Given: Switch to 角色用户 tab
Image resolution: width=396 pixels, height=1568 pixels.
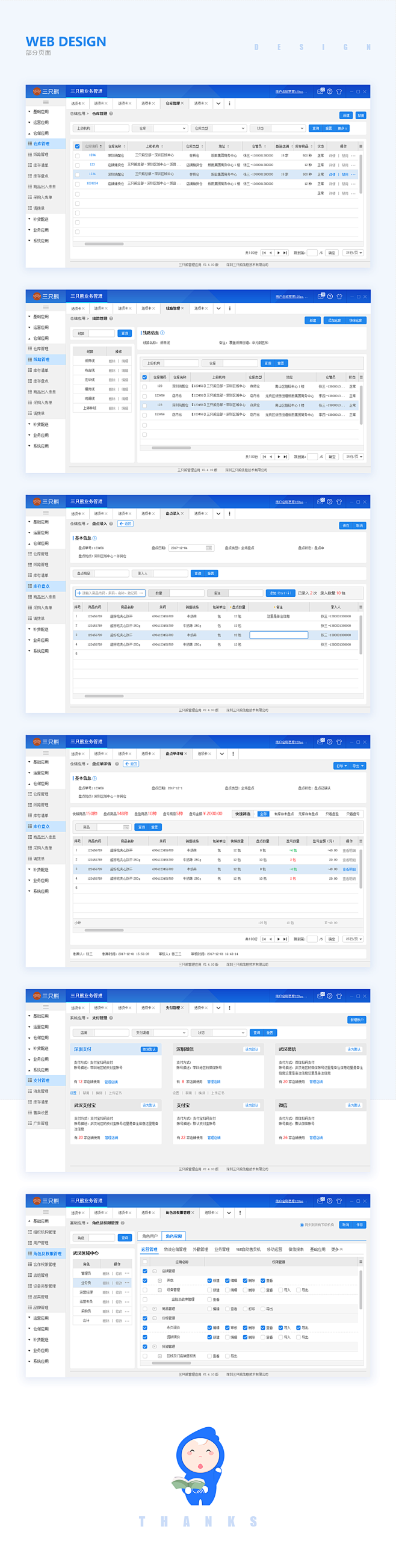Looking at the screenshot, I should point(150,1236).
